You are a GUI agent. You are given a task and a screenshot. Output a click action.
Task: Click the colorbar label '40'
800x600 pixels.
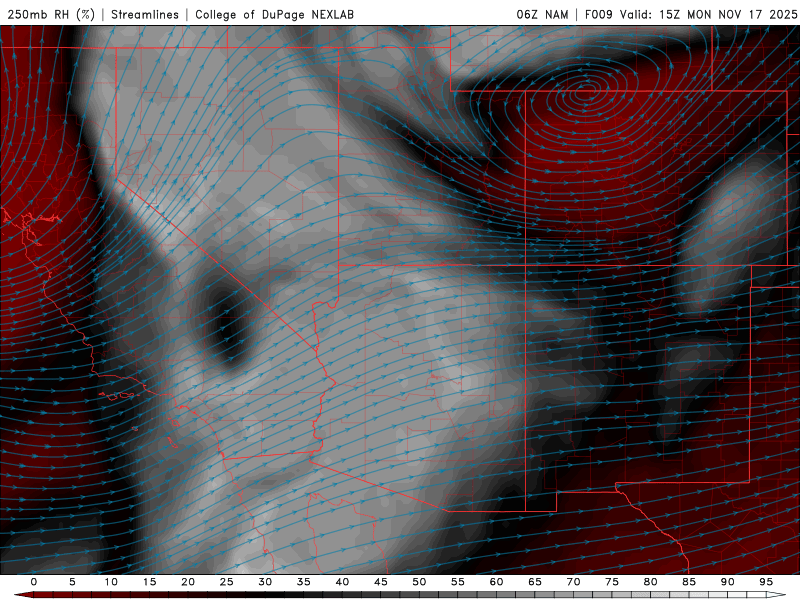click(342, 582)
